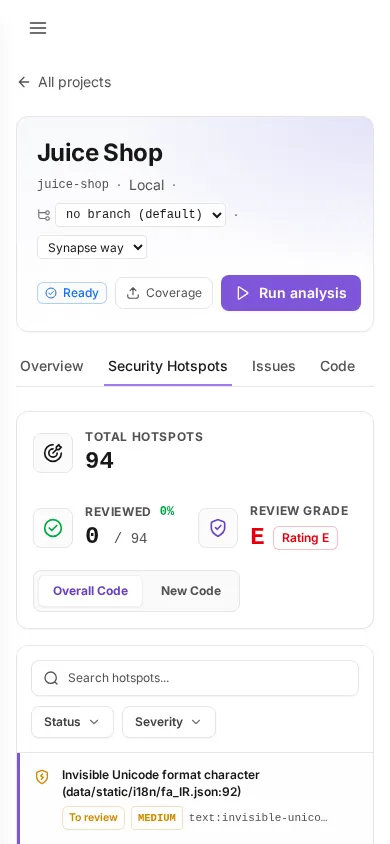Click the magnifier icon in the search box
This screenshot has width=390, height=844.
[51, 678]
